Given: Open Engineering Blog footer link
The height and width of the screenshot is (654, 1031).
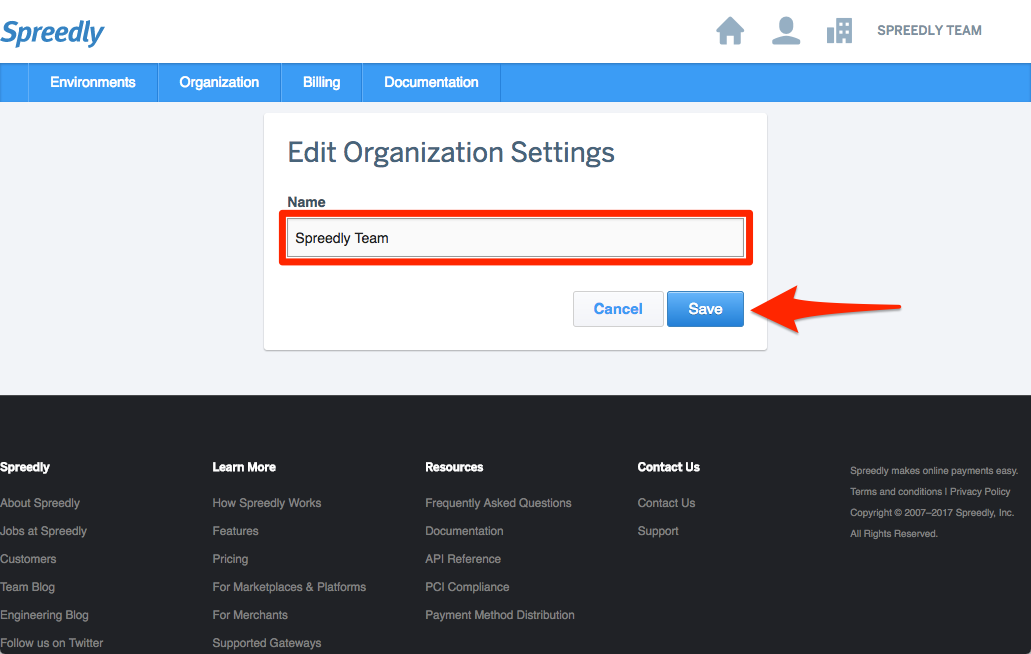Looking at the screenshot, I should pos(44,615).
